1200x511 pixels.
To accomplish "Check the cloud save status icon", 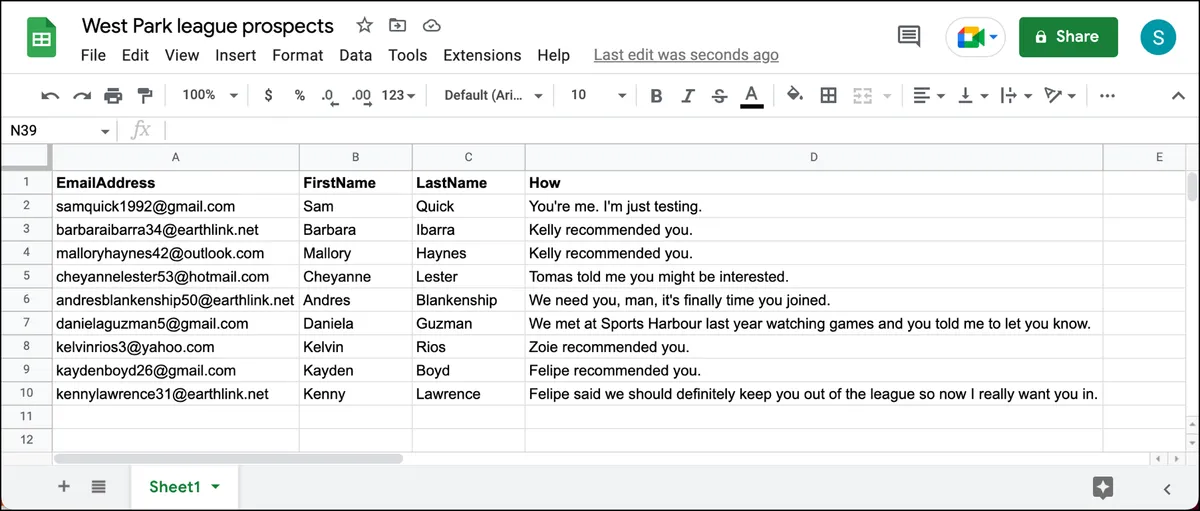I will (432, 25).
